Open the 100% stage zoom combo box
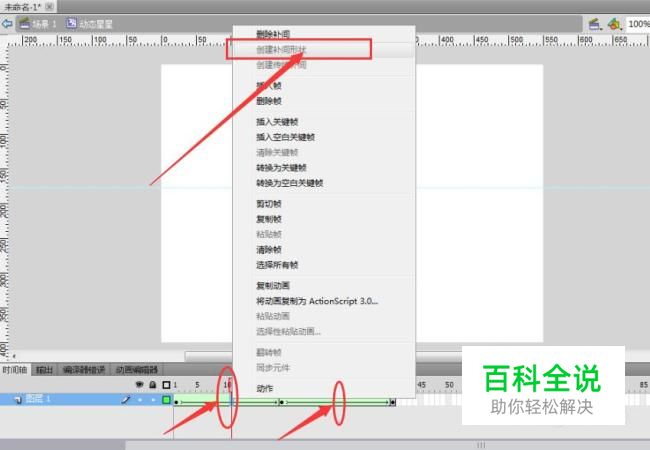The width and height of the screenshot is (650, 450). point(638,24)
